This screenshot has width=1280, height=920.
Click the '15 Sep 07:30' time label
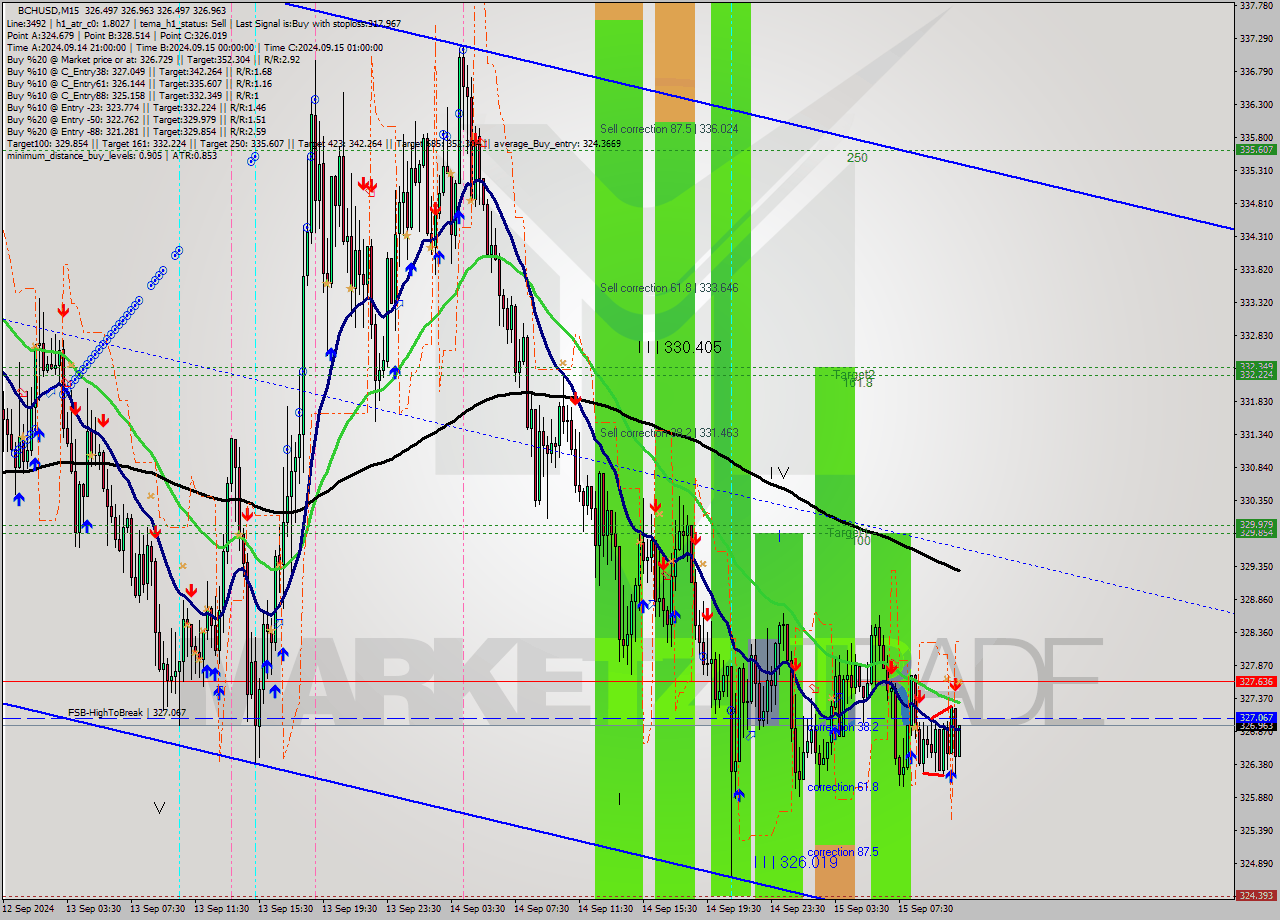(x=925, y=909)
